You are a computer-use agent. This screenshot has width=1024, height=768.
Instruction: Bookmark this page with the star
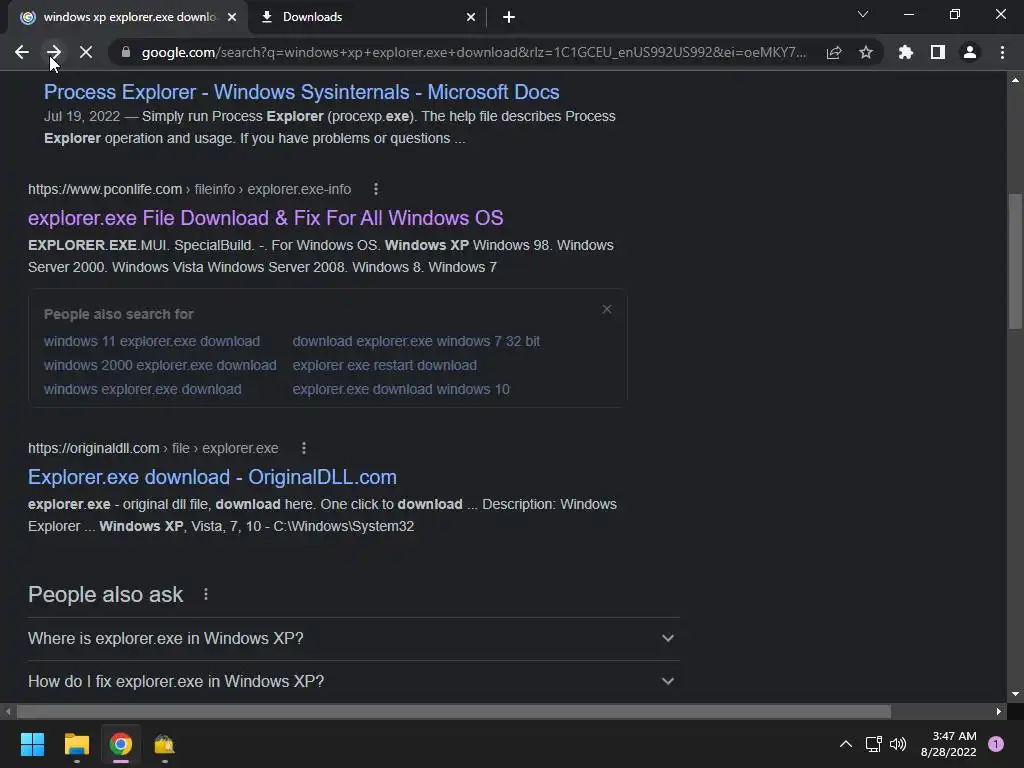pyautogui.click(x=866, y=52)
